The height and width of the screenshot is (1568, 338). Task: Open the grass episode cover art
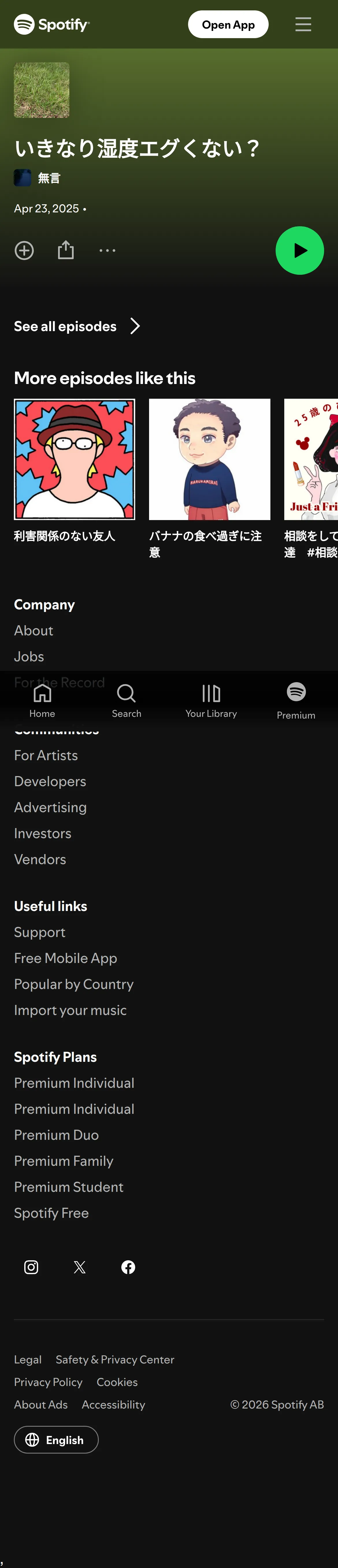coord(41,90)
